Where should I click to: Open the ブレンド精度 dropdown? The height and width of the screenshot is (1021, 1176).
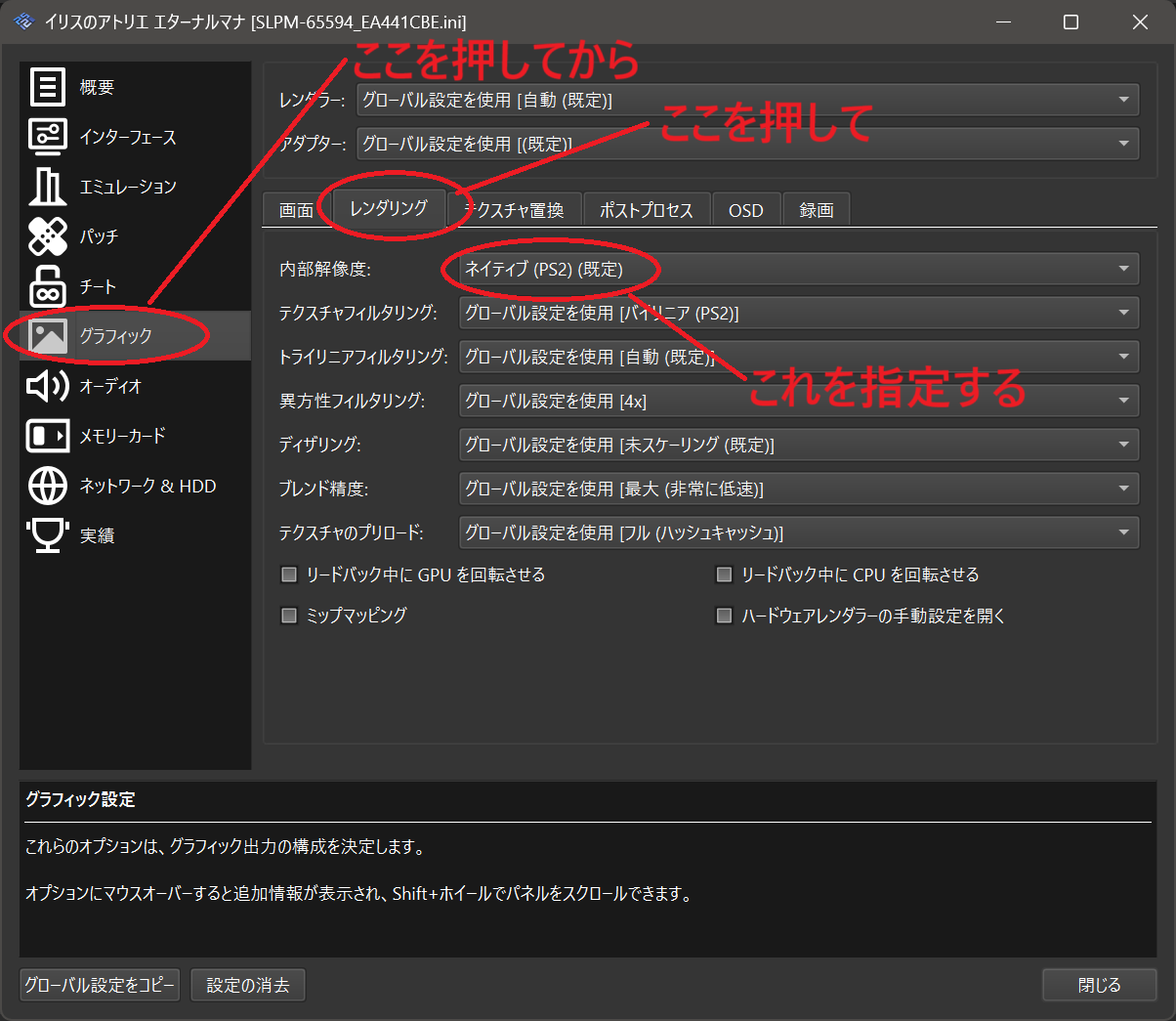tap(799, 489)
